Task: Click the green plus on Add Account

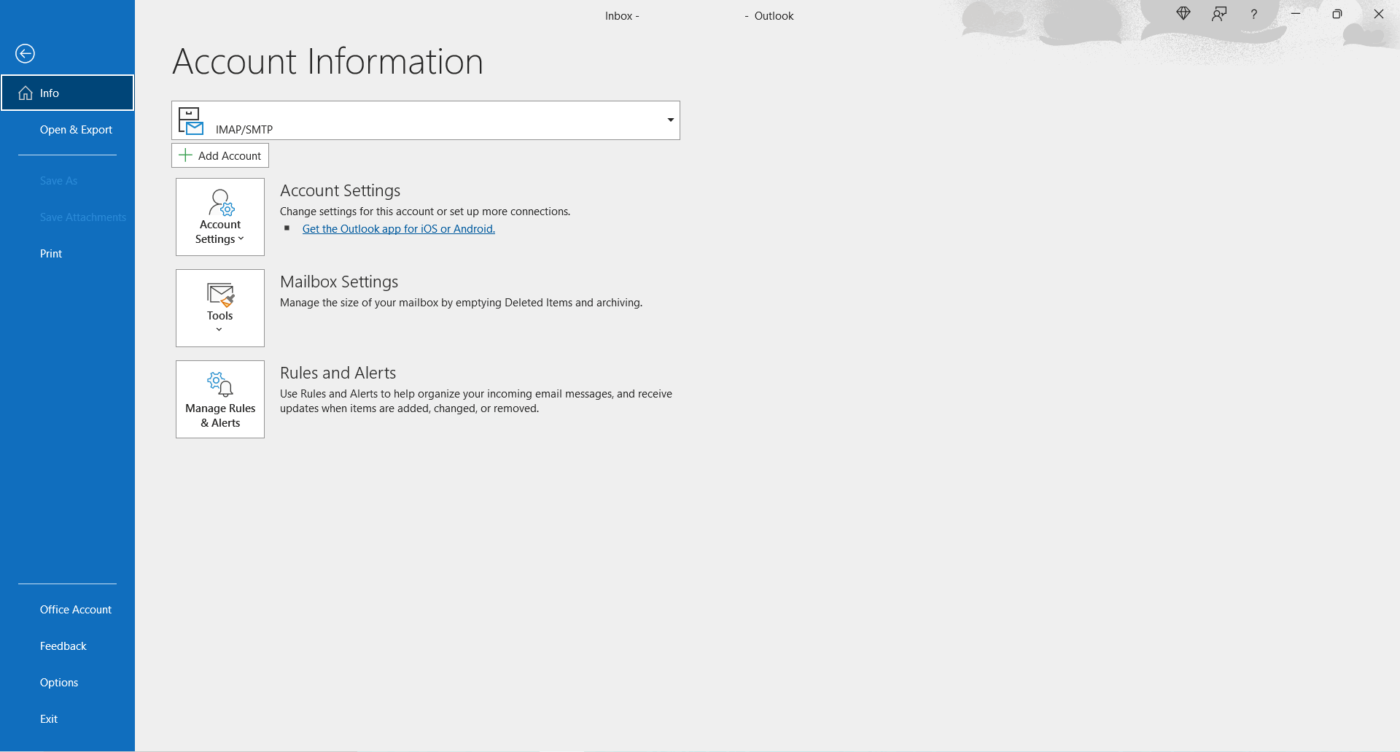Action: 184,155
